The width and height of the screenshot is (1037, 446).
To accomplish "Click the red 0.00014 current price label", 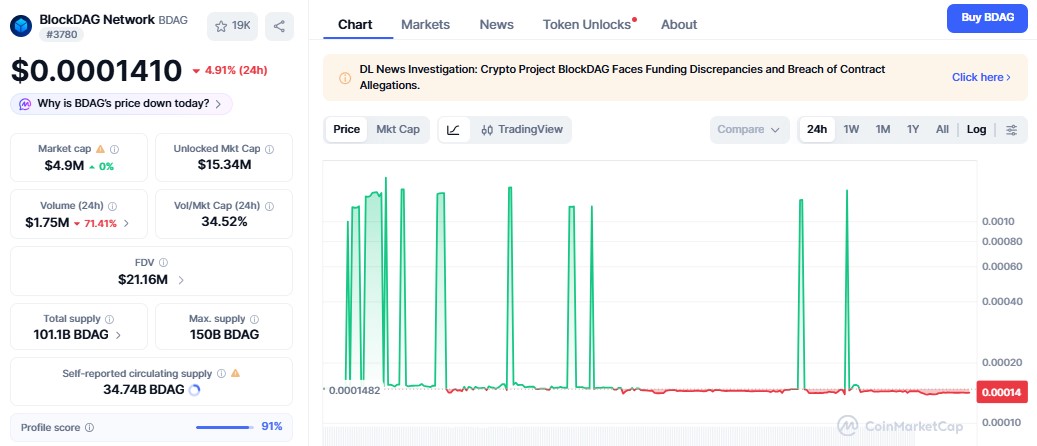I will [x=1001, y=392].
